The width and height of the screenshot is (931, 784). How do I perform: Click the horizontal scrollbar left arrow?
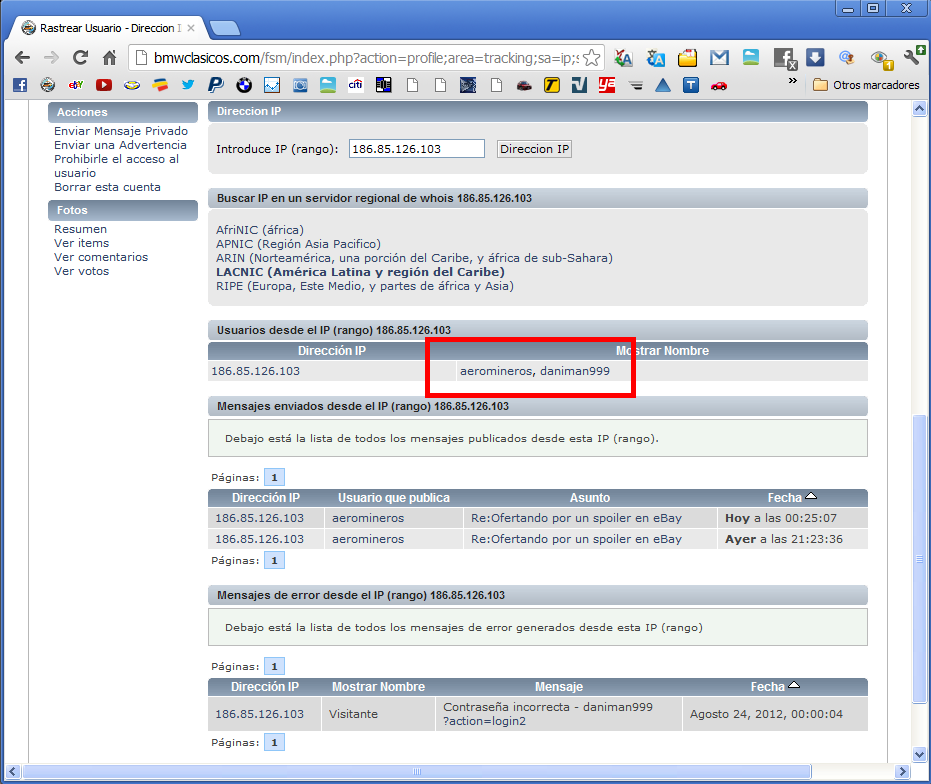pos(13,772)
